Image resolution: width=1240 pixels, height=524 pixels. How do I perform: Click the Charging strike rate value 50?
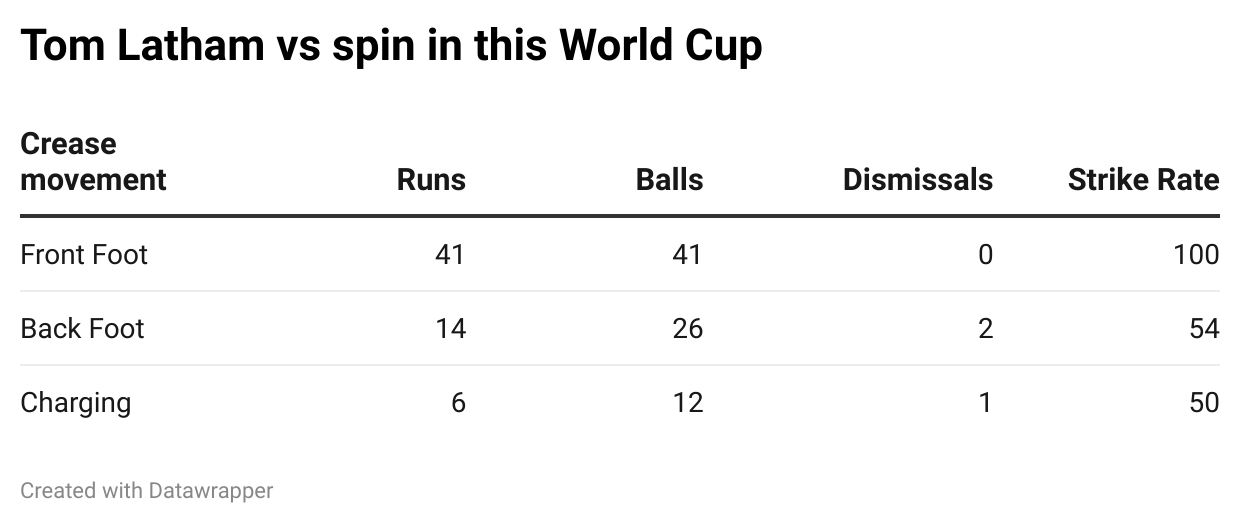pos(1204,403)
